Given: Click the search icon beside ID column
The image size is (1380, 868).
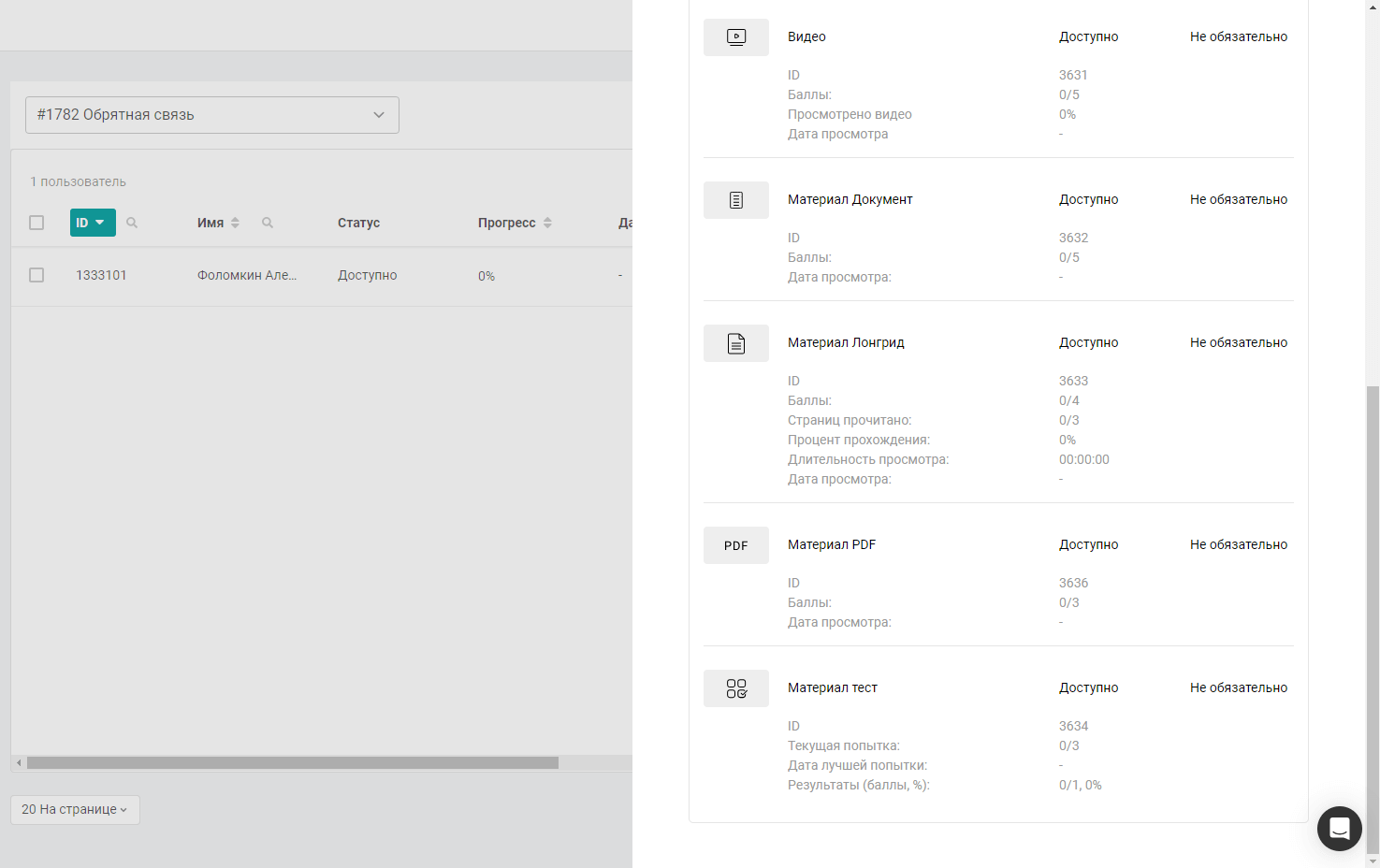Looking at the screenshot, I should [x=132, y=223].
